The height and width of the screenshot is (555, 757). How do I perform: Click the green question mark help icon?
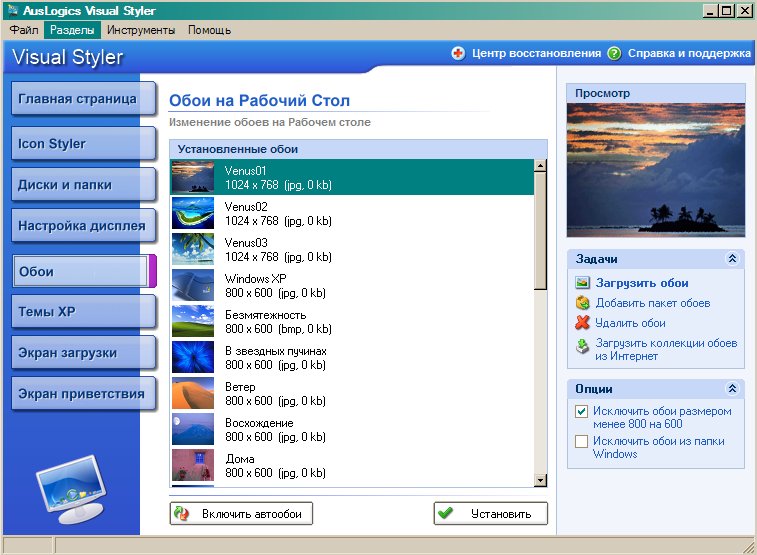click(614, 53)
